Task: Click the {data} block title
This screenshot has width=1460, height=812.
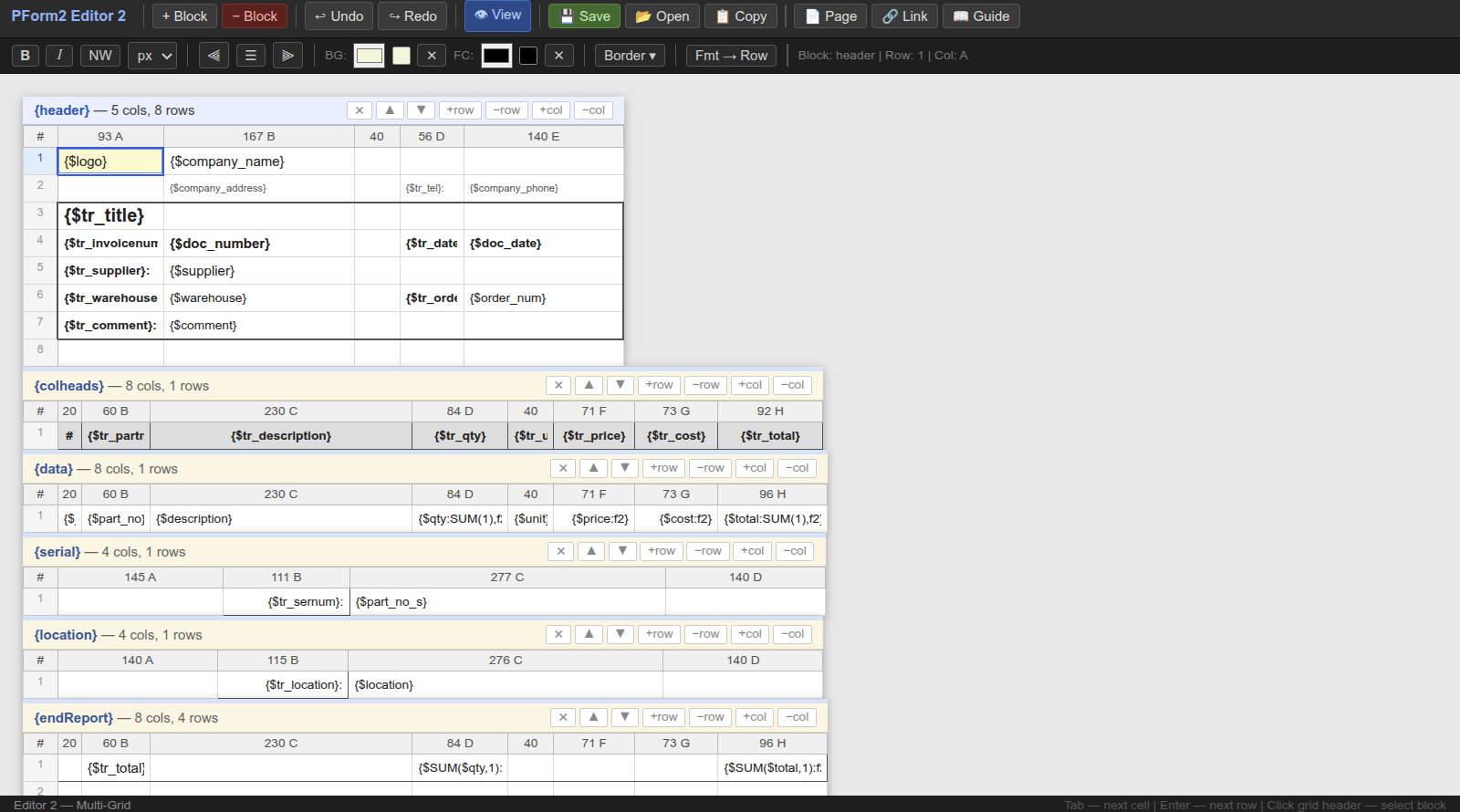Action: [54, 469]
